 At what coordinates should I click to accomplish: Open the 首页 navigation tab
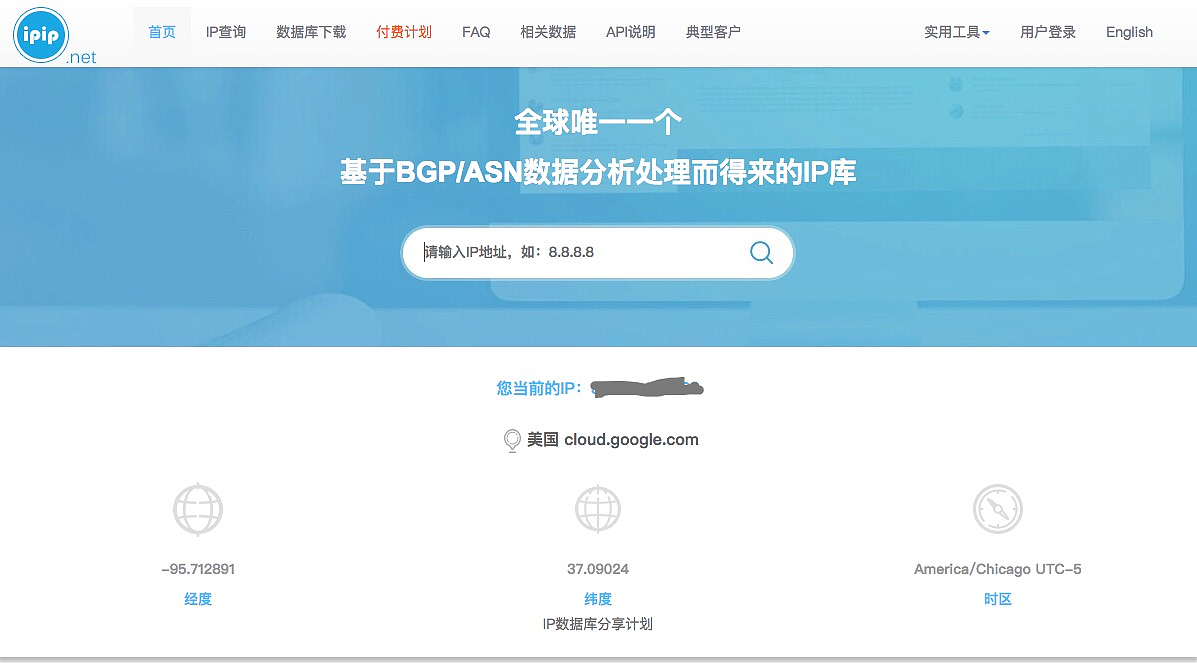tap(162, 32)
